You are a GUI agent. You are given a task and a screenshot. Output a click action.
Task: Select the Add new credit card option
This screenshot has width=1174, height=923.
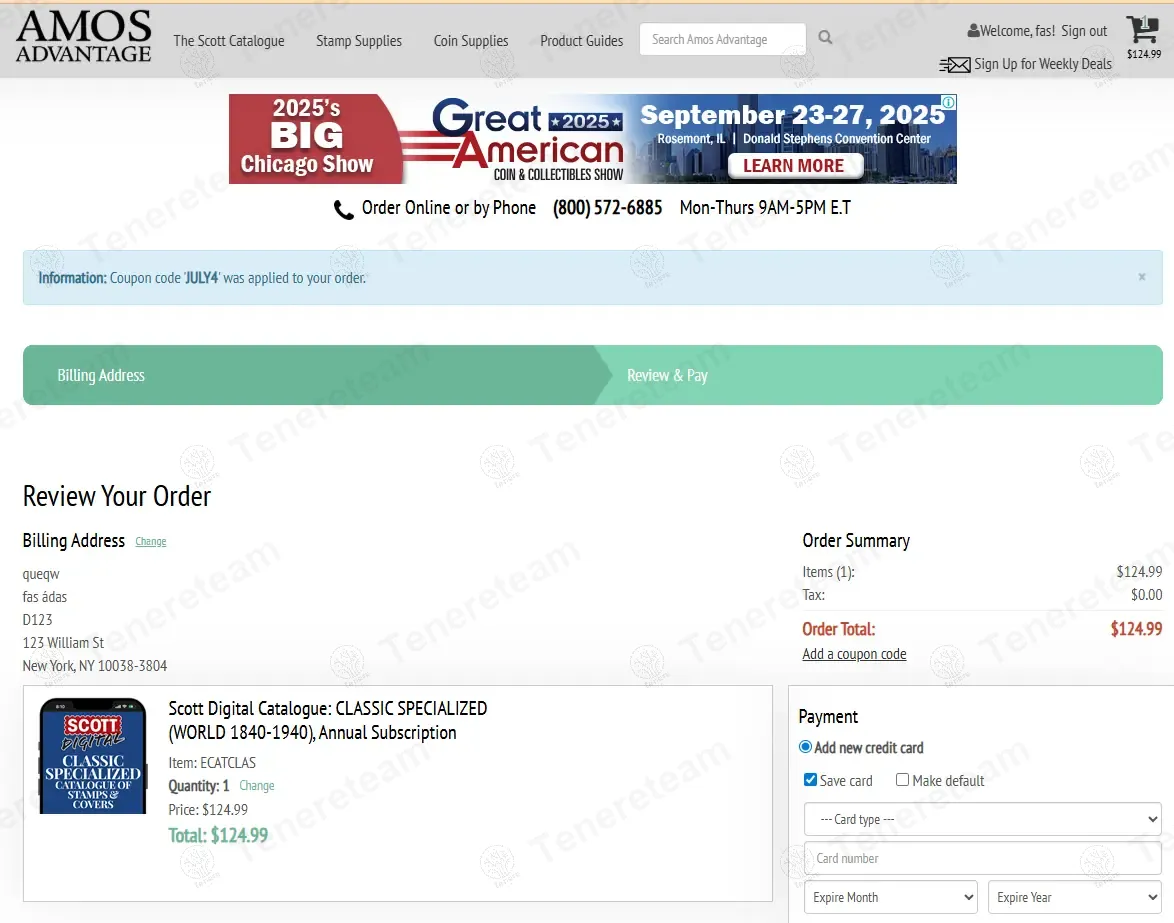pos(806,747)
